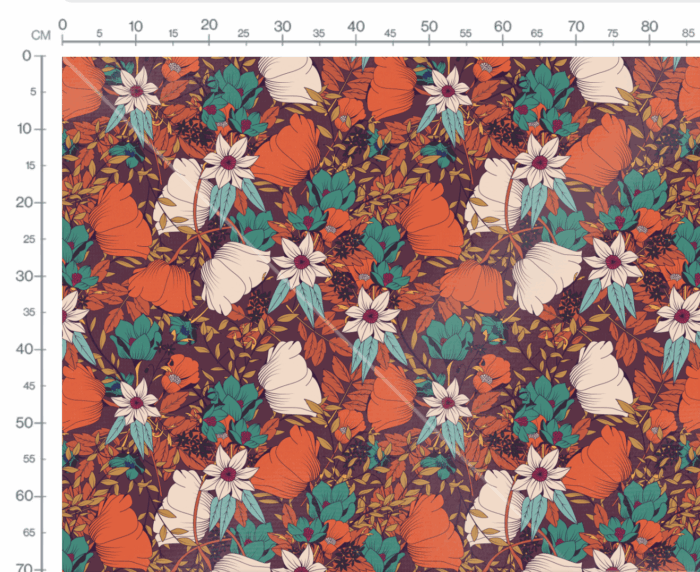Image resolution: width=700 pixels, height=572 pixels.
Task: Click the 10 mark on the vertical ruler
Action: pos(25,129)
